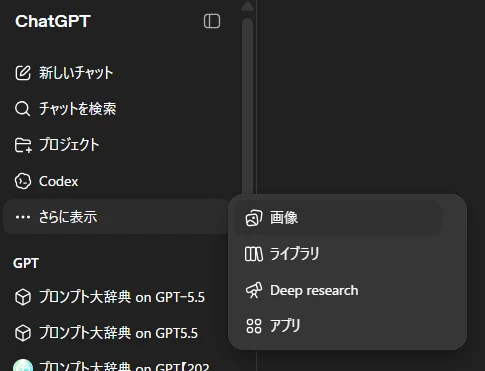Click the ライブラリ books icon
The image size is (485, 371).
click(254, 254)
